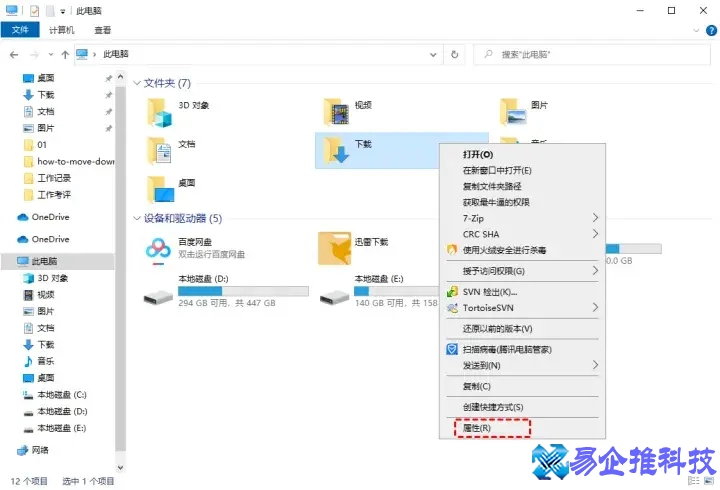
Task: Open quick access 桌面 pinned item
Action: pos(39,78)
